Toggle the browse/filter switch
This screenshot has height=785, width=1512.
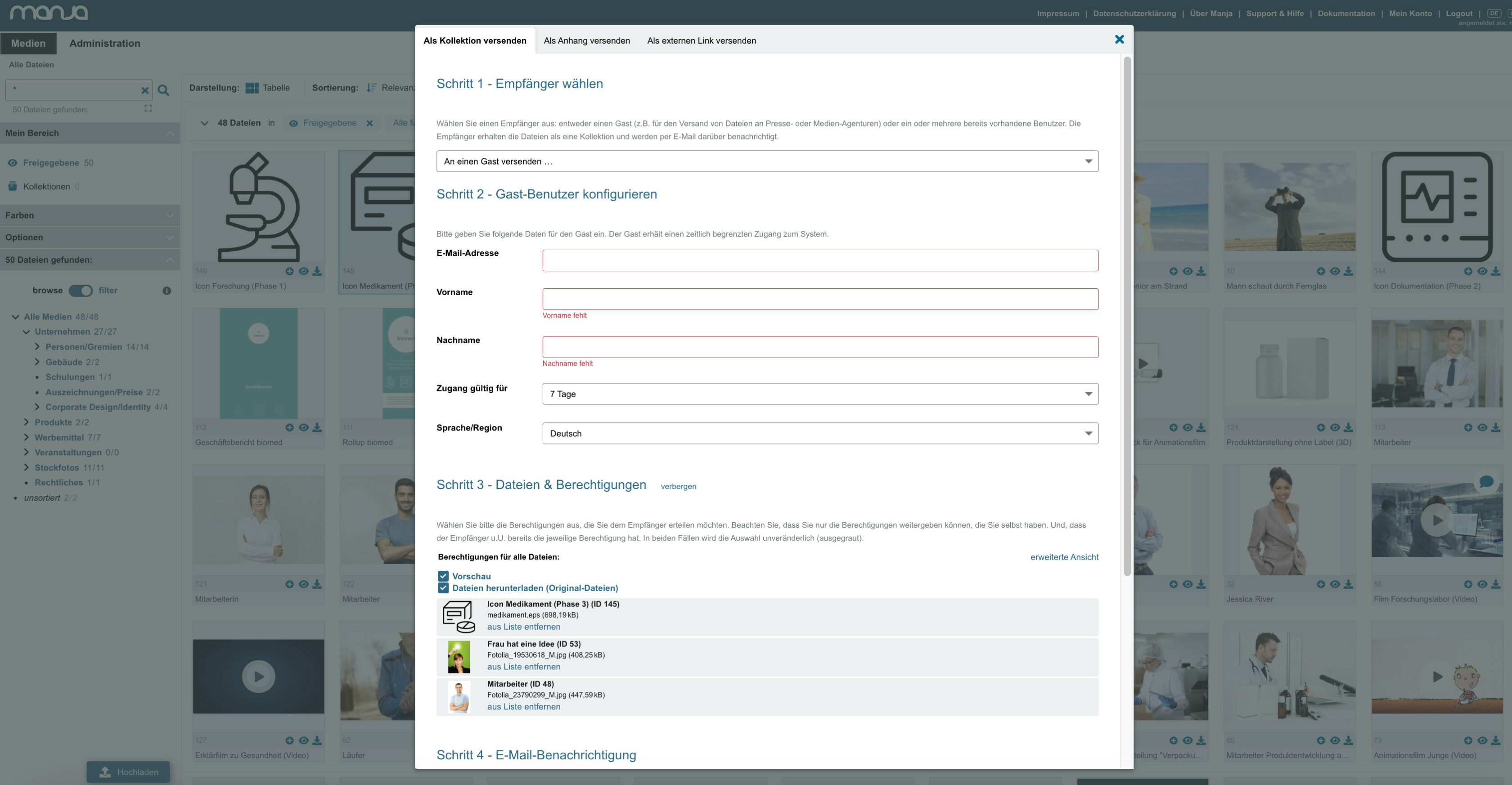(x=81, y=291)
